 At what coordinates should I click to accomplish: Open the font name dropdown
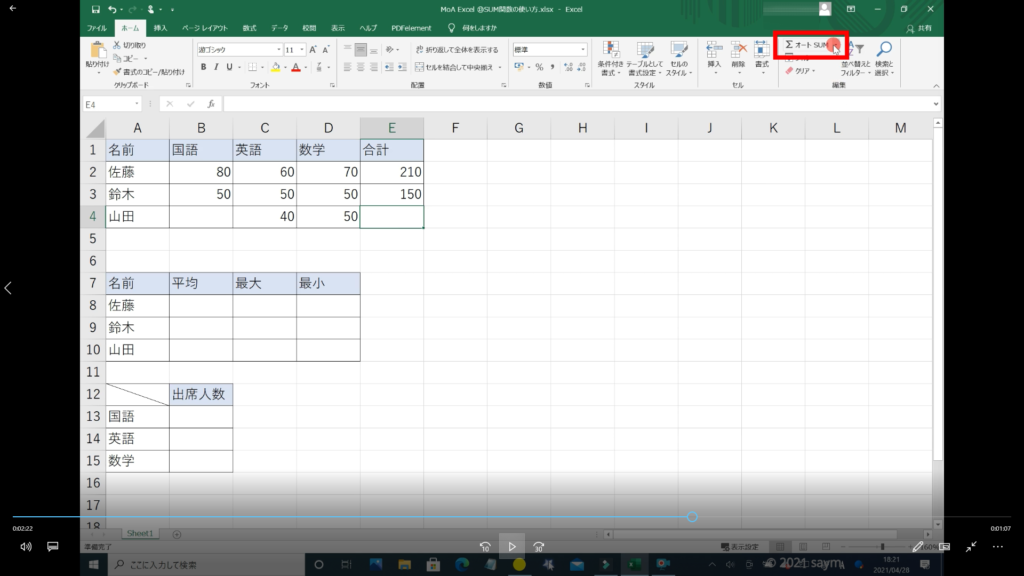(x=277, y=49)
